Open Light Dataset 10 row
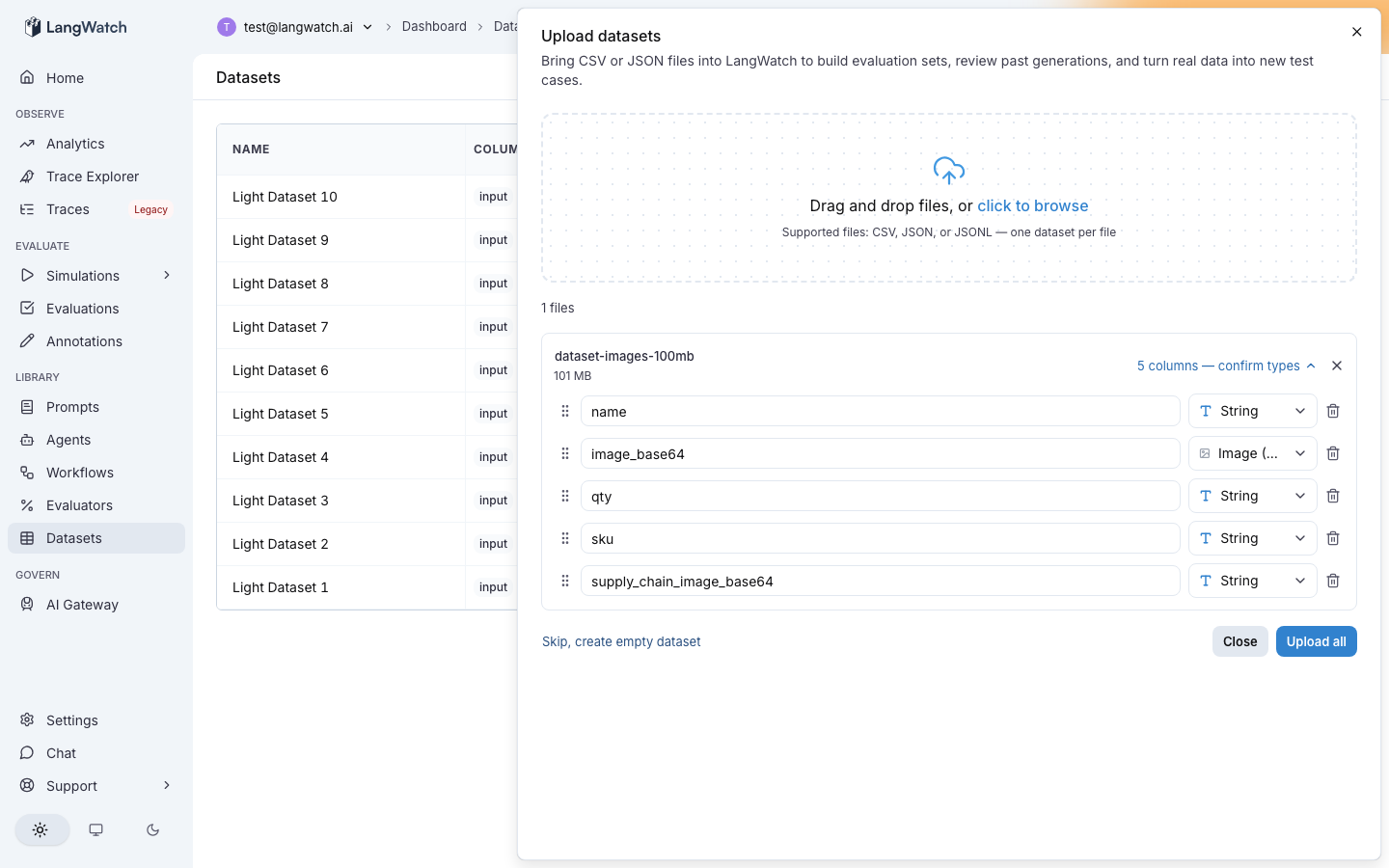1389x868 pixels. [x=368, y=197]
